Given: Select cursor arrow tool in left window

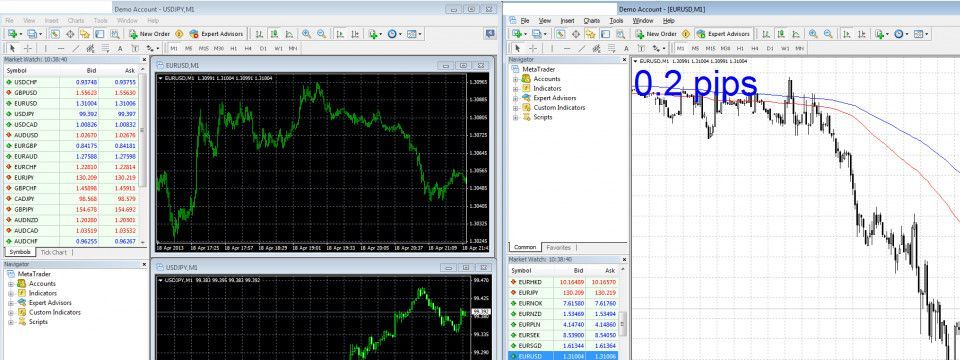Looking at the screenshot, I should 12,48.
